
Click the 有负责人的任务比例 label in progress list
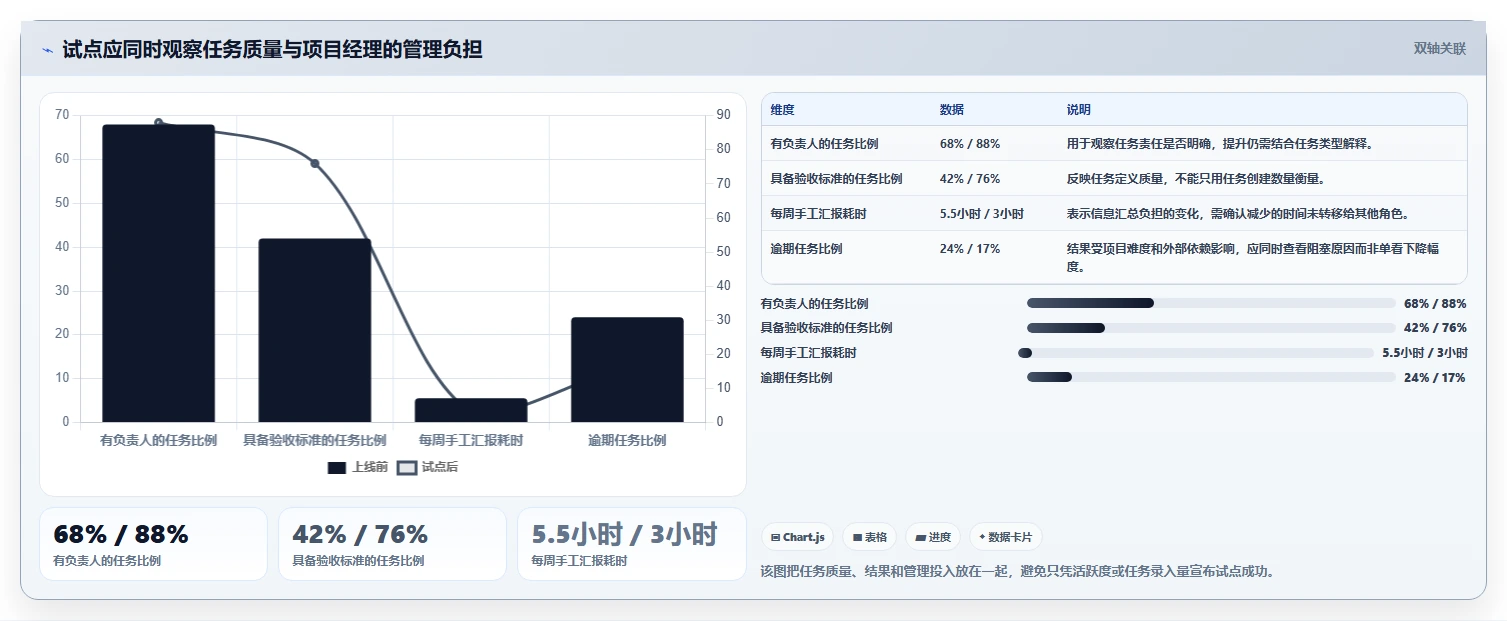point(814,303)
